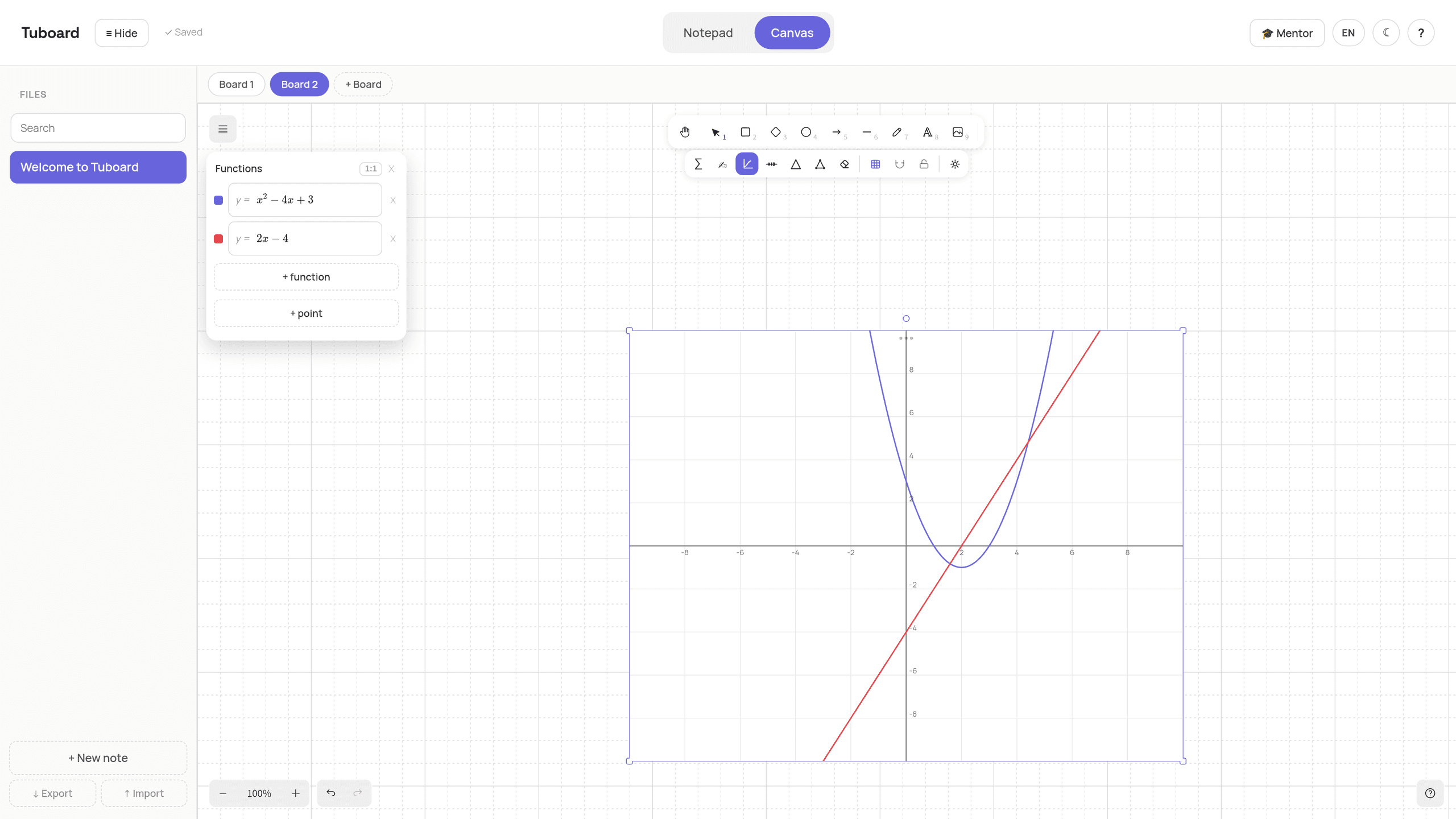Toggle snap magnet mode
The height and width of the screenshot is (819, 1456).
tap(900, 164)
